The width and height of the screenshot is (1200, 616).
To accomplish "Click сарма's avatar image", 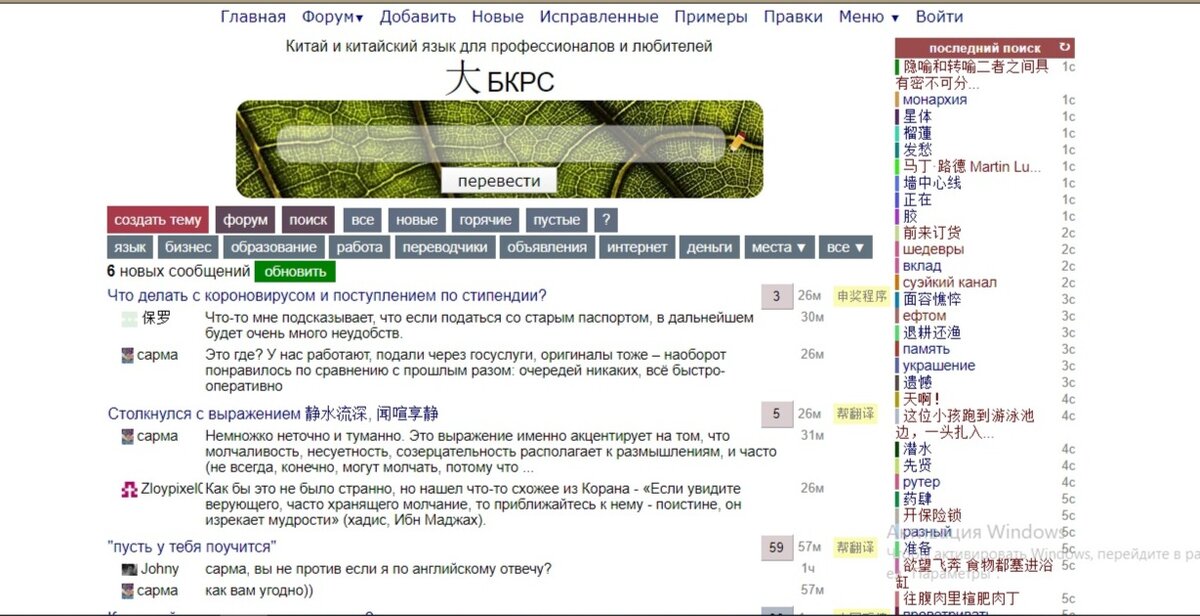I will point(127,354).
